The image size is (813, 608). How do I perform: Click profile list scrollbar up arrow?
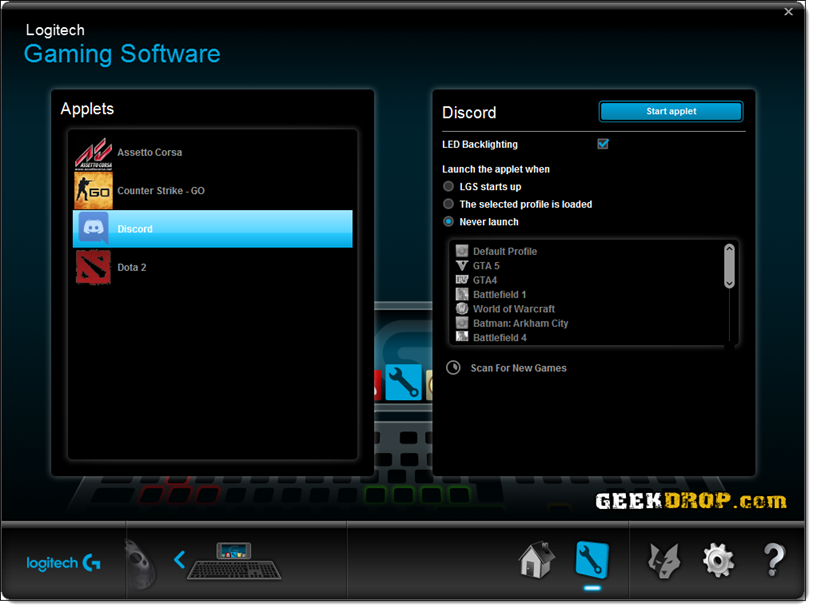coord(729,248)
